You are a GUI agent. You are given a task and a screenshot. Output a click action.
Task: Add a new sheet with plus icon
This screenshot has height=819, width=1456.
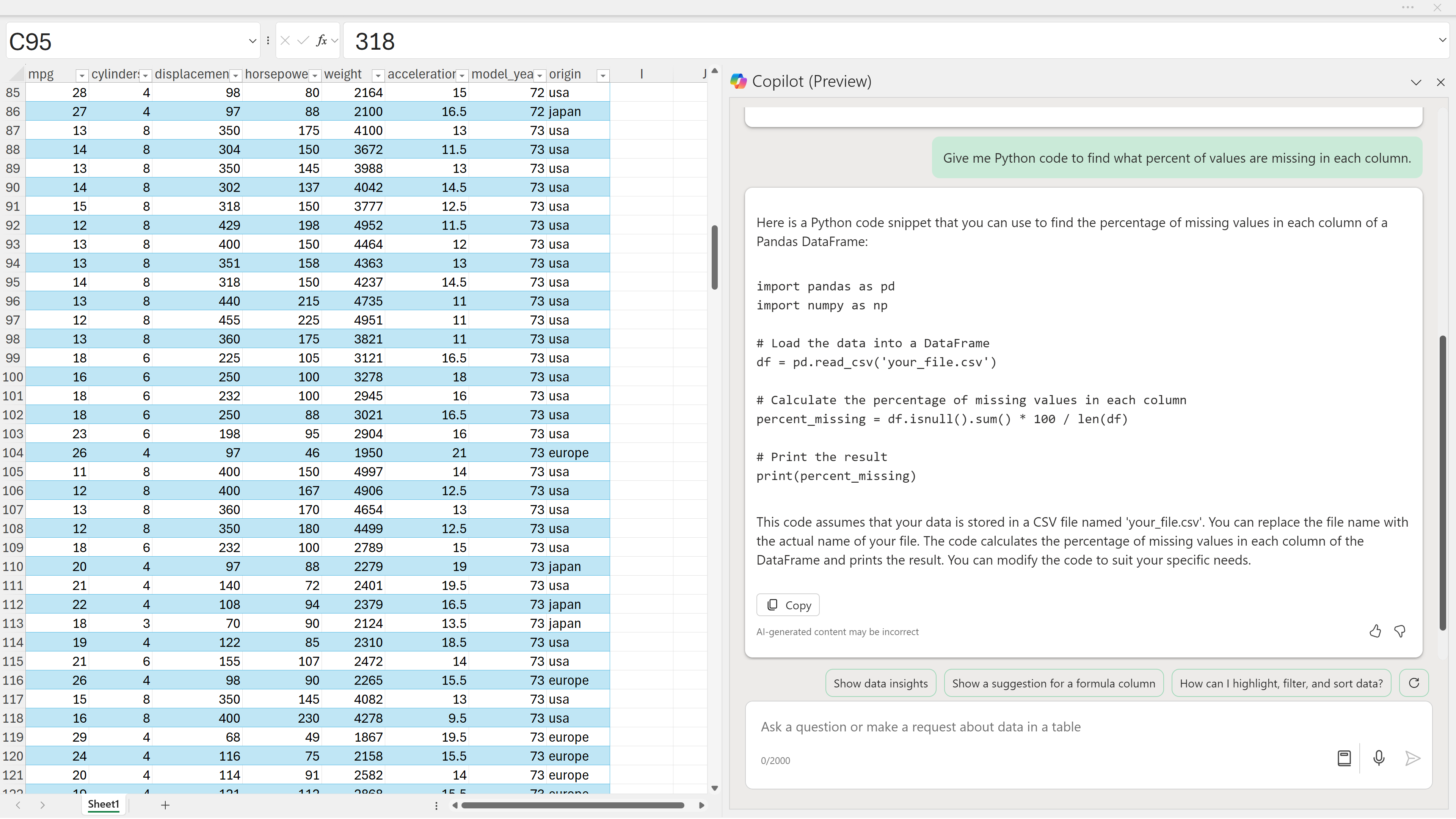(165, 805)
